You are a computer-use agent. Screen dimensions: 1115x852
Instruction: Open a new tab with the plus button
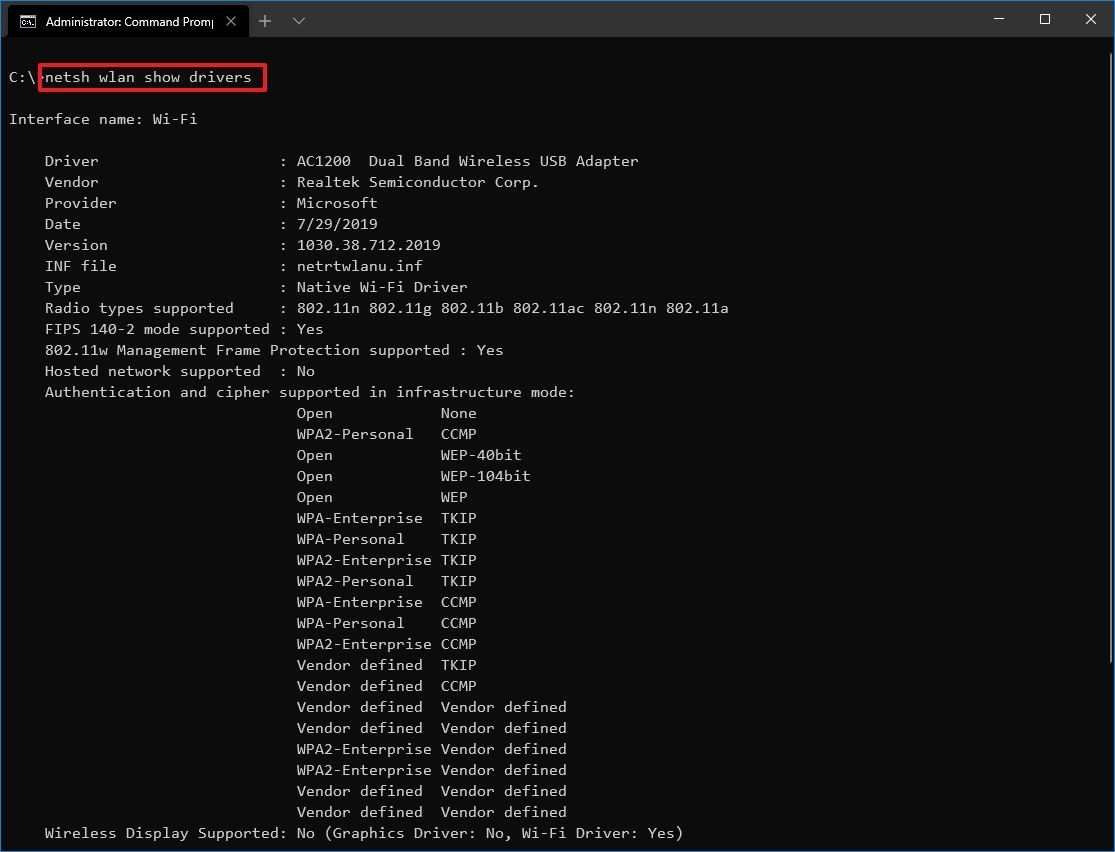tap(265, 21)
